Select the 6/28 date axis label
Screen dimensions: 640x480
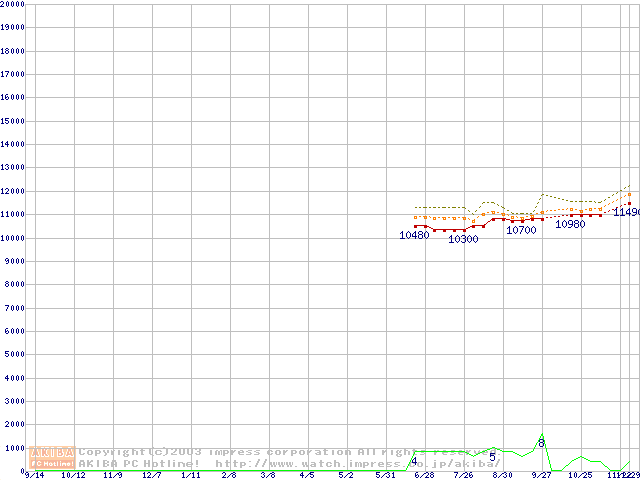(x=424, y=475)
